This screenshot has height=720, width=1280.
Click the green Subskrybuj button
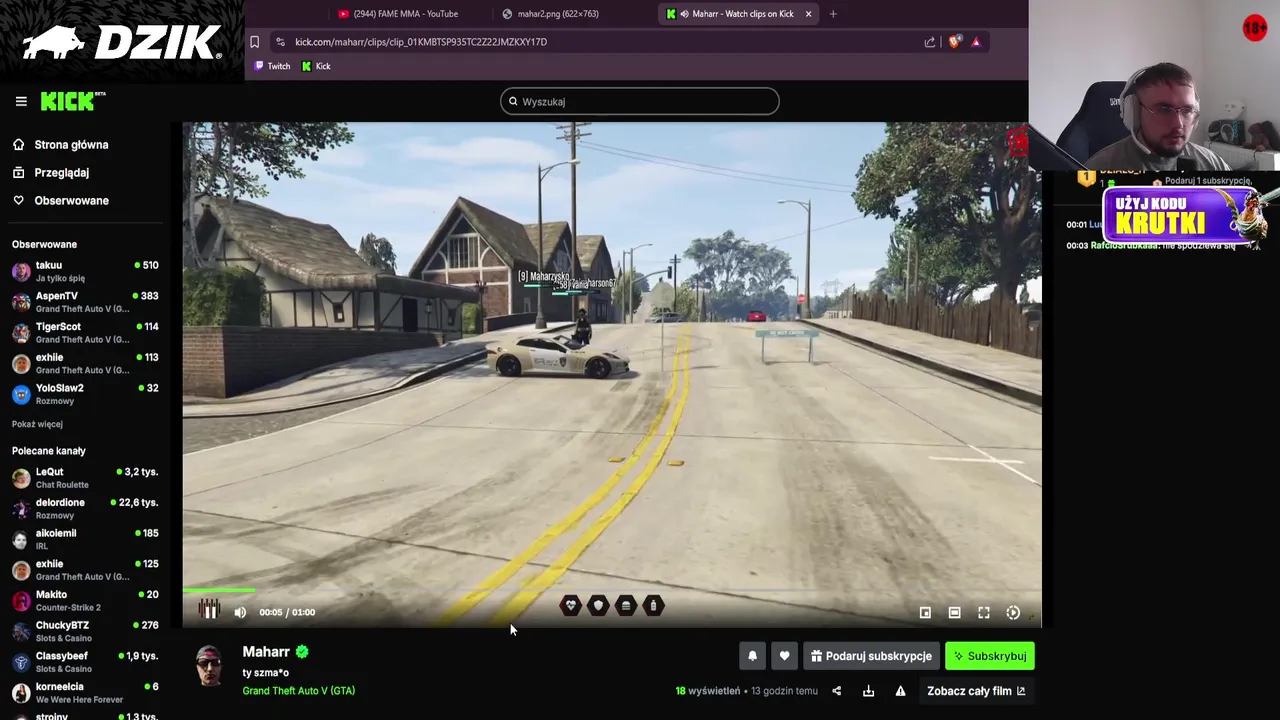pyautogui.click(x=990, y=656)
